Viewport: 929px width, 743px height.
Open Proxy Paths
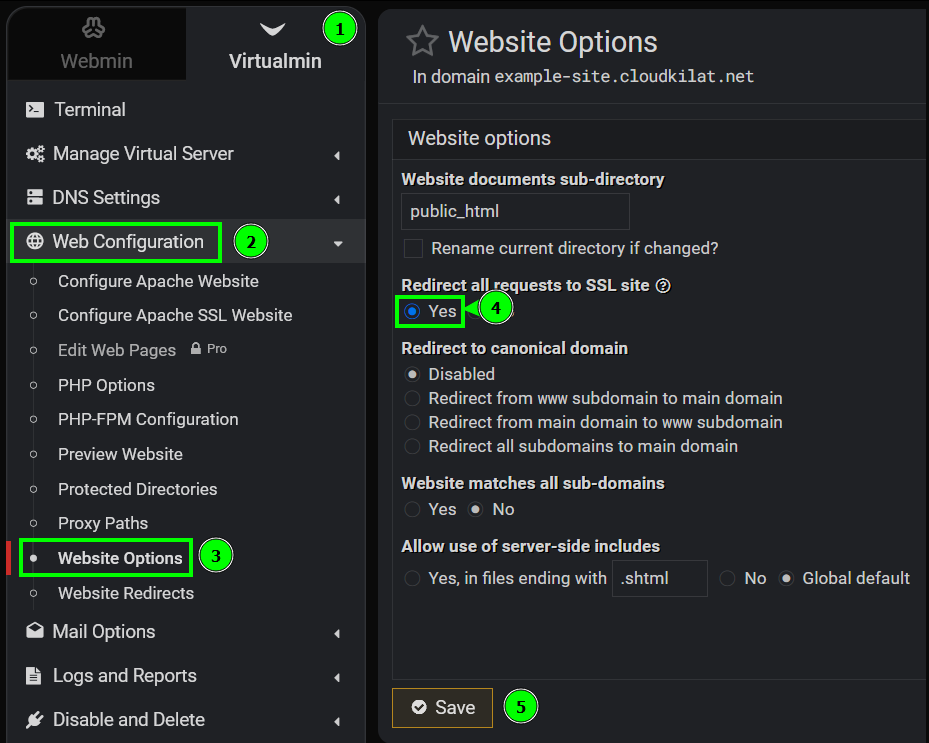click(x=103, y=523)
